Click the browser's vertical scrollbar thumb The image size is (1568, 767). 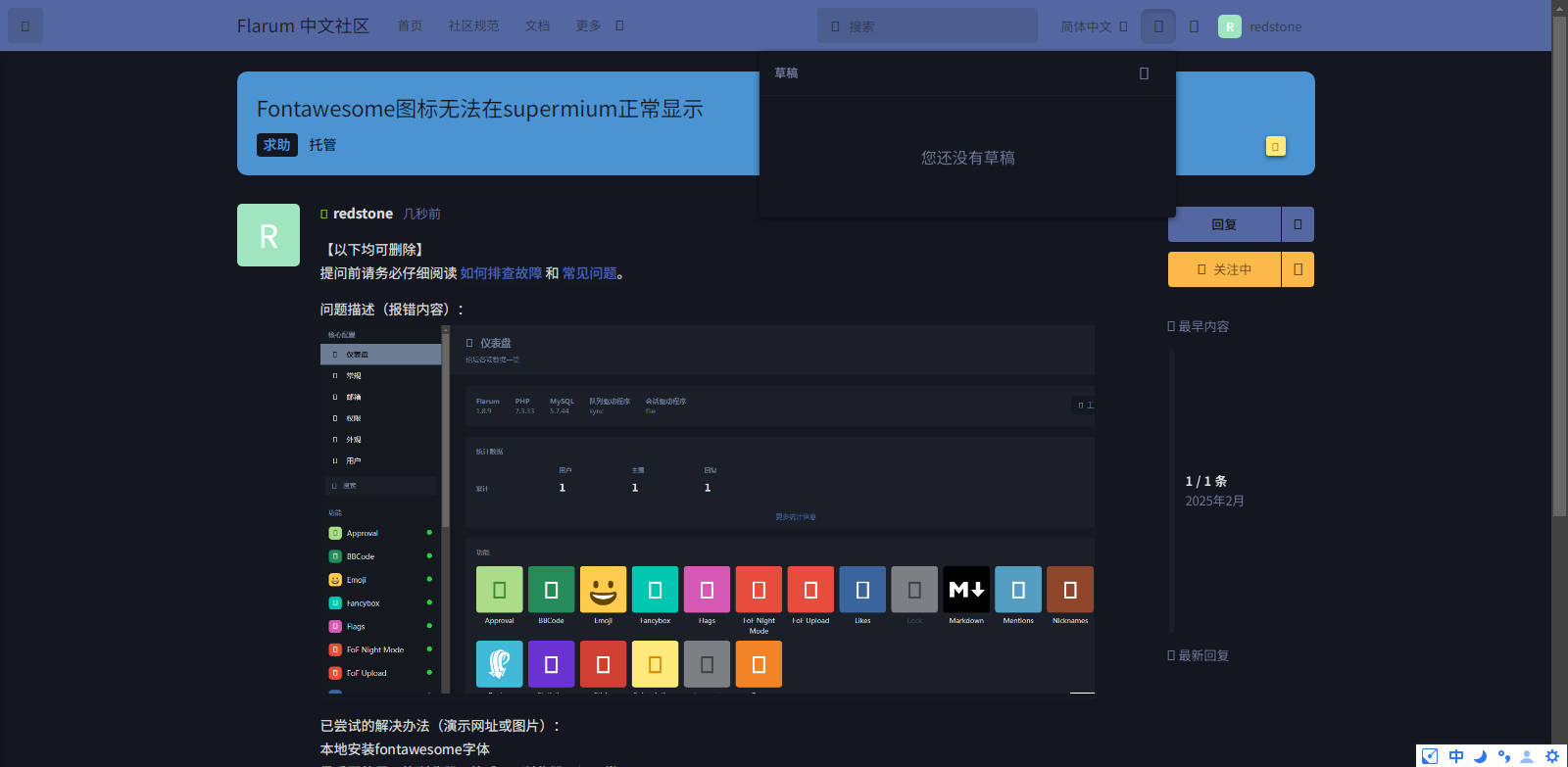tap(1559, 266)
